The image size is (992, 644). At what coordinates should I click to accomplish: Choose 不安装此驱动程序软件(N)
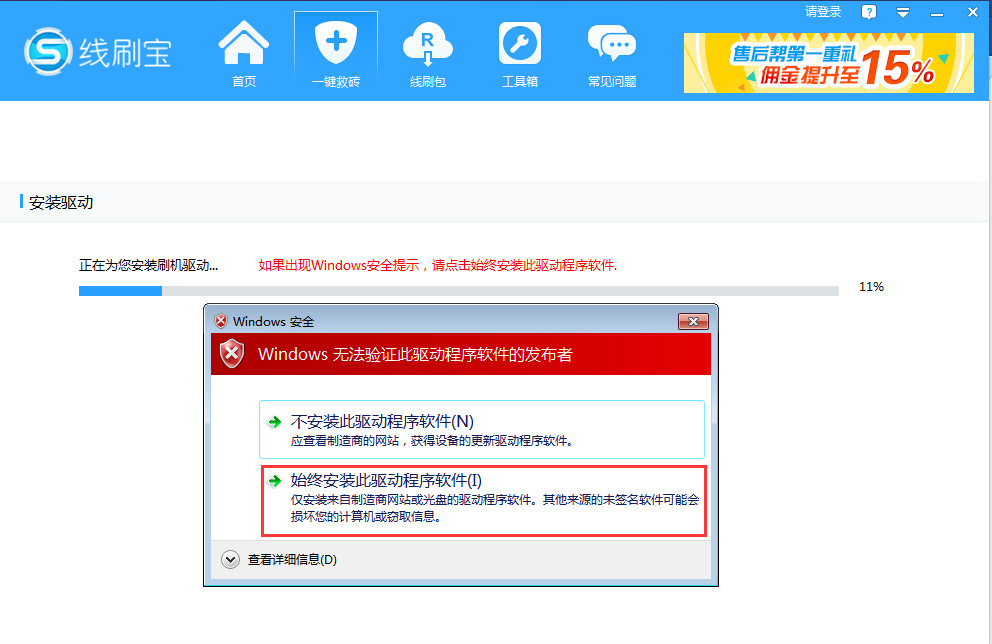[481, 429]
